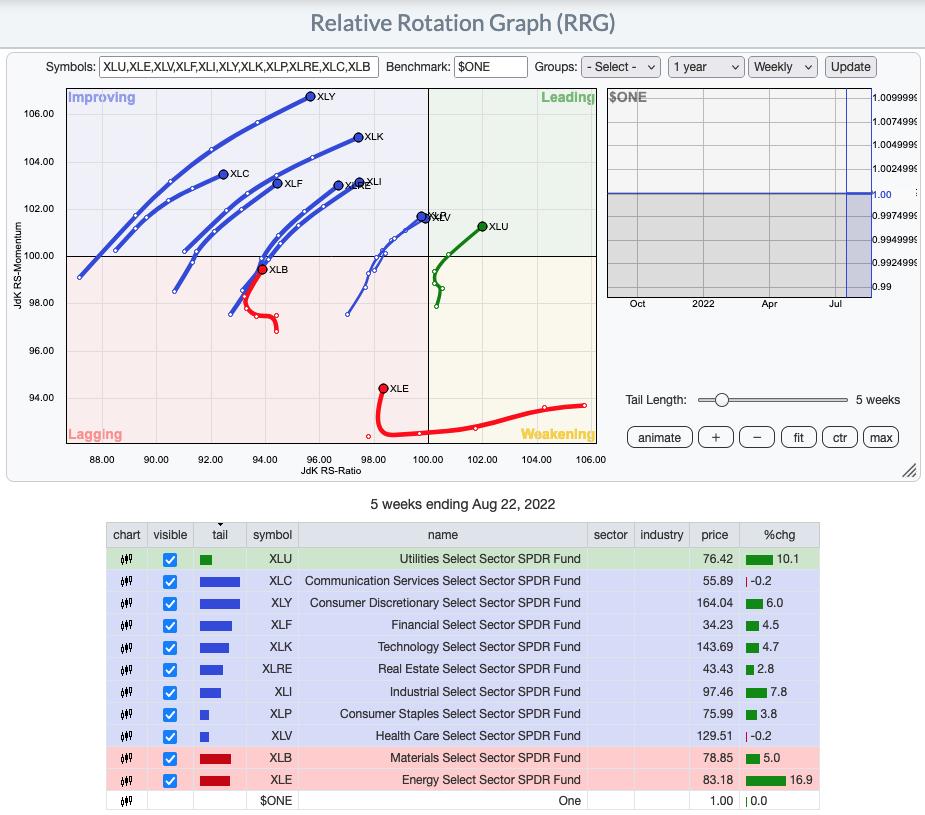
Task: Sort table by tail column
Action: [x=219, y=535]
